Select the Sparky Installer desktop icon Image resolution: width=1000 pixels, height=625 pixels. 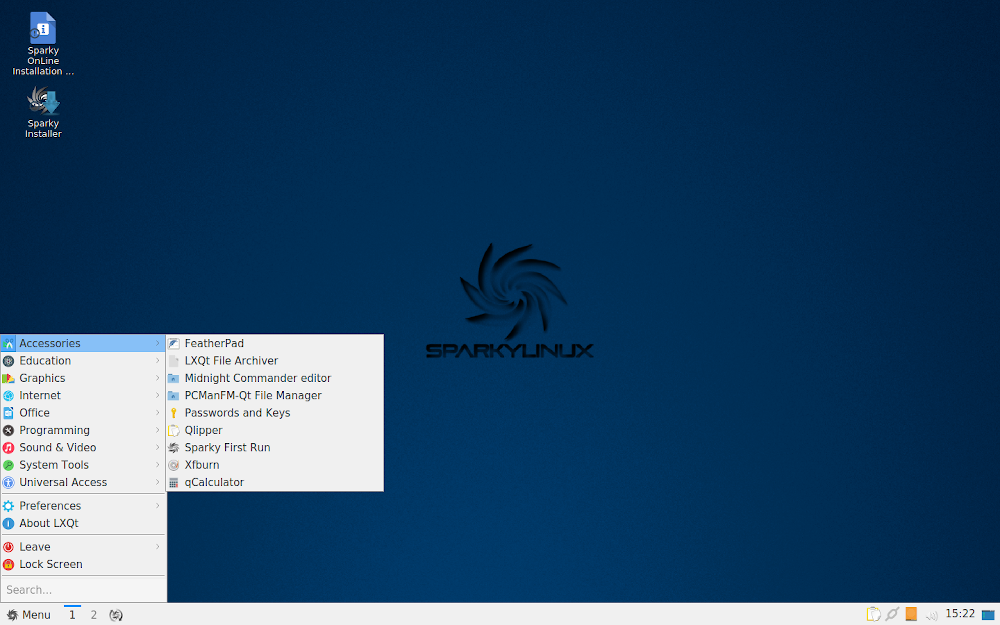(x=43, y=112)
